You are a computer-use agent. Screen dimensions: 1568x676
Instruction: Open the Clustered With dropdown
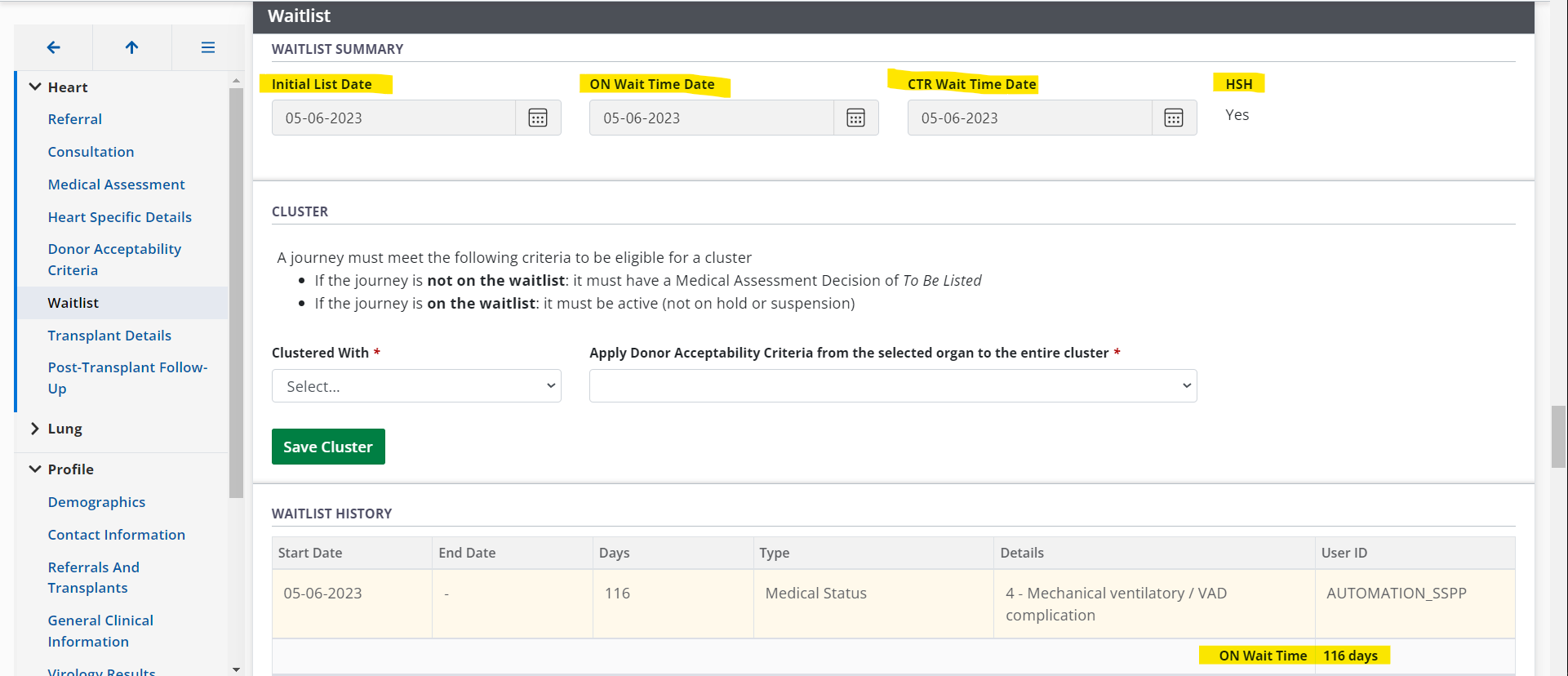click(416, 386)
